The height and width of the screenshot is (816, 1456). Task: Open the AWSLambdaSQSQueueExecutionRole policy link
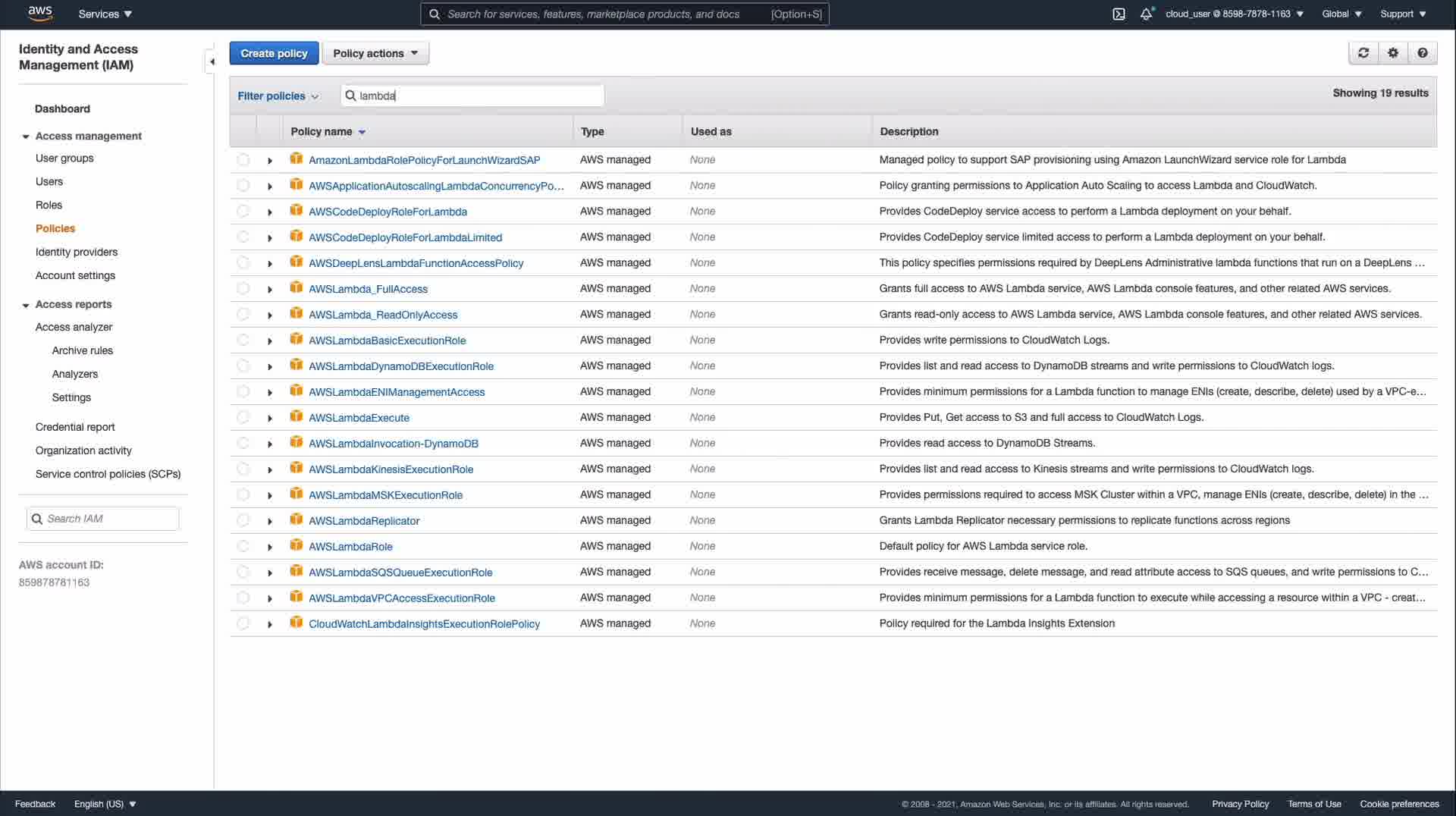click(400, 573)
